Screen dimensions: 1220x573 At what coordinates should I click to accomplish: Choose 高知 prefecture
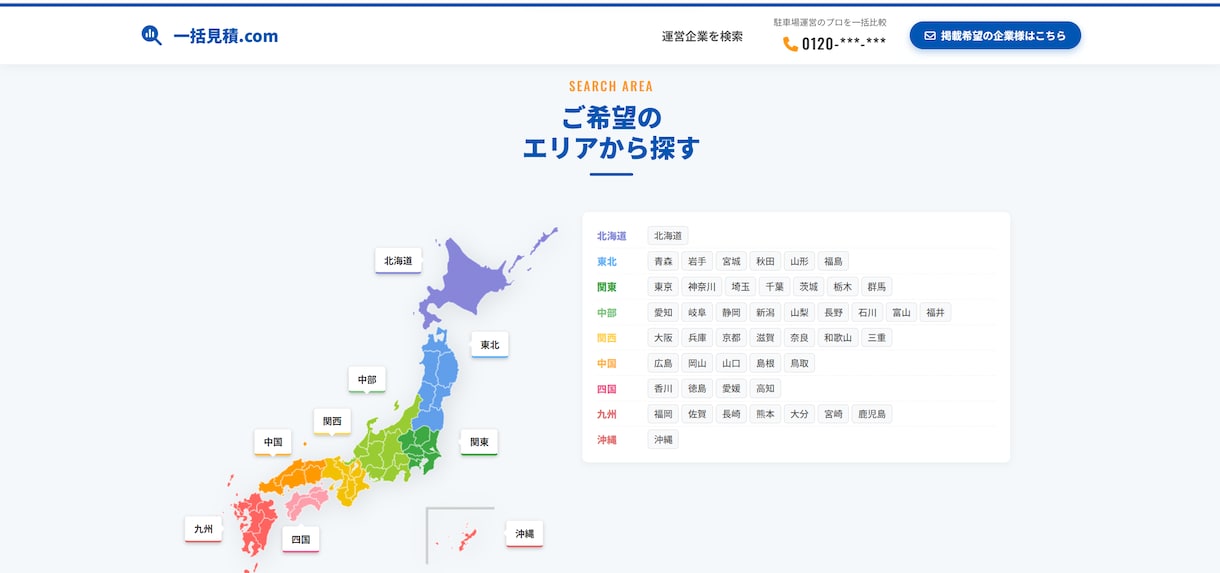(765, 388)
